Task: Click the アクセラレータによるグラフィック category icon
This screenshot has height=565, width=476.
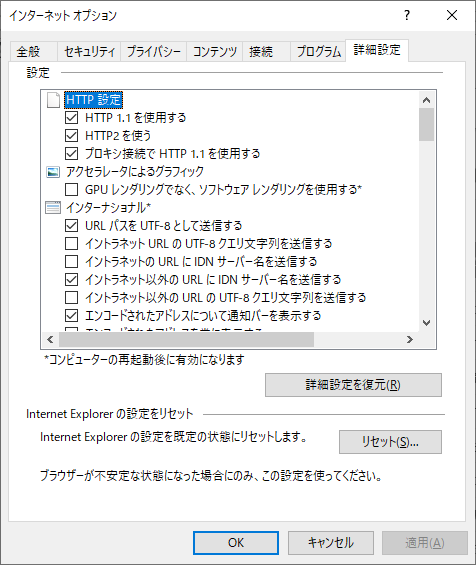Action: [53, 172]
